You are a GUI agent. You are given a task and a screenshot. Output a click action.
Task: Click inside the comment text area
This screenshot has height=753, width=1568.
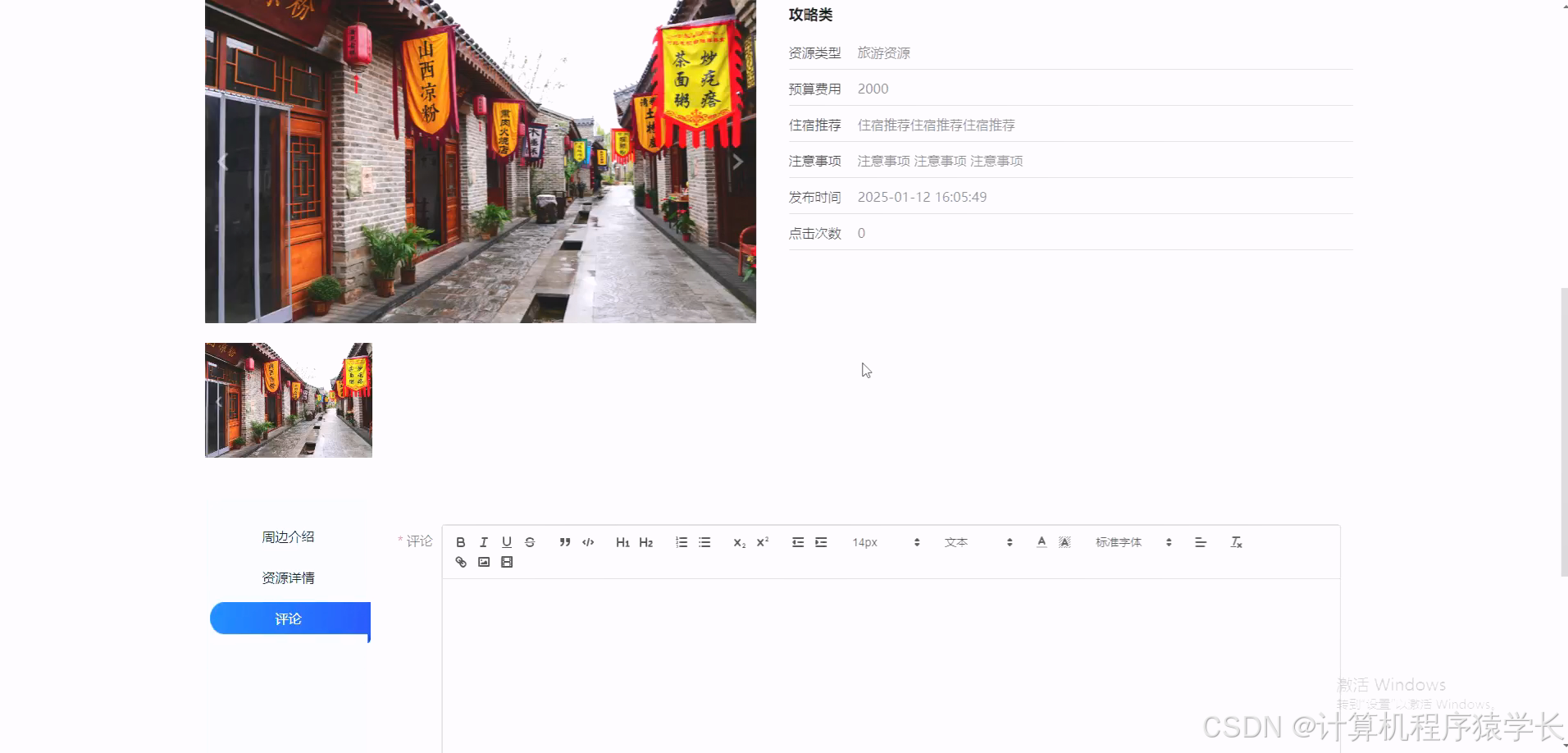tap(891, 664)
